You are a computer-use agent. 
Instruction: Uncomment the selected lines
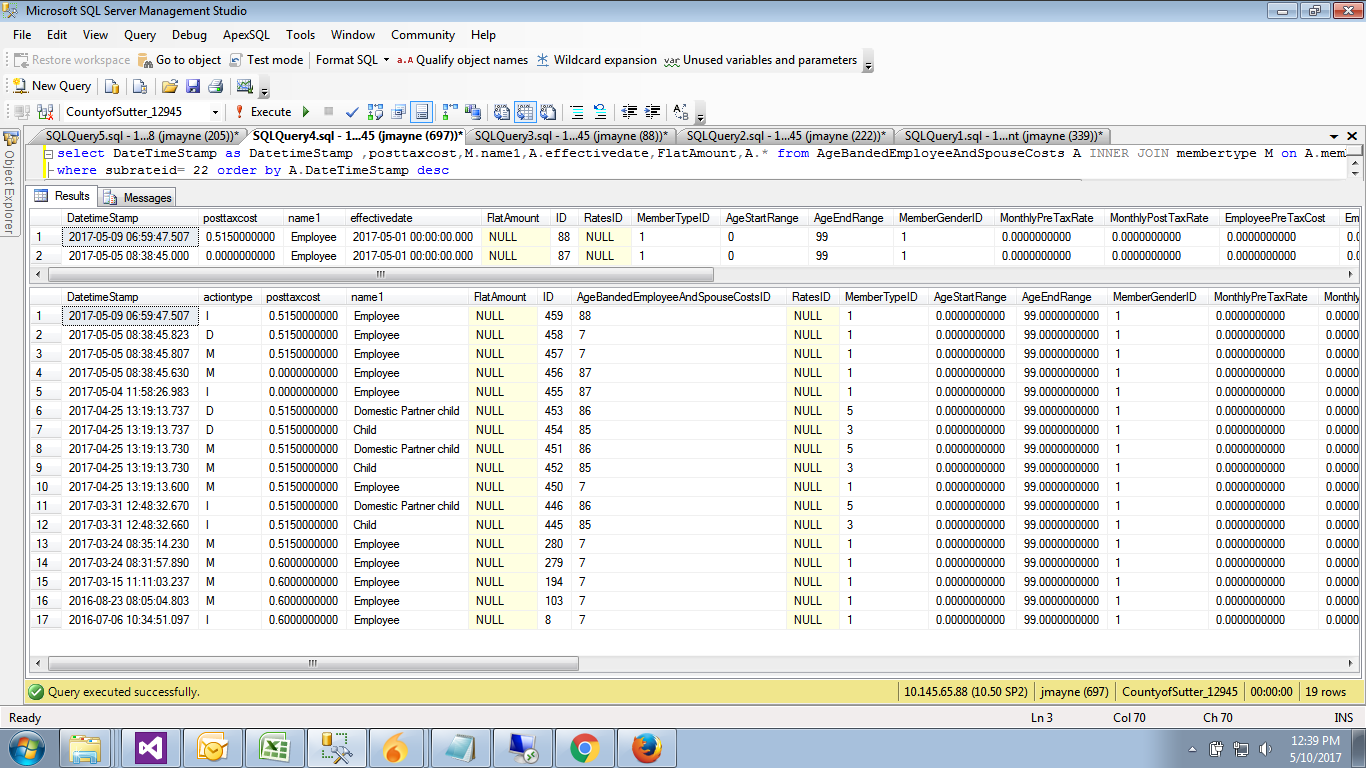coord(600,112)
